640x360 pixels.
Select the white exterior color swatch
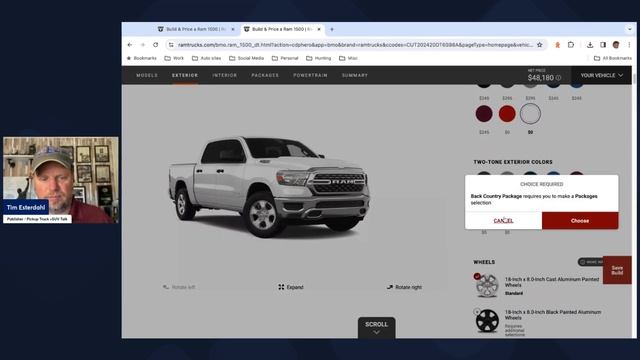tap(530, 113)
